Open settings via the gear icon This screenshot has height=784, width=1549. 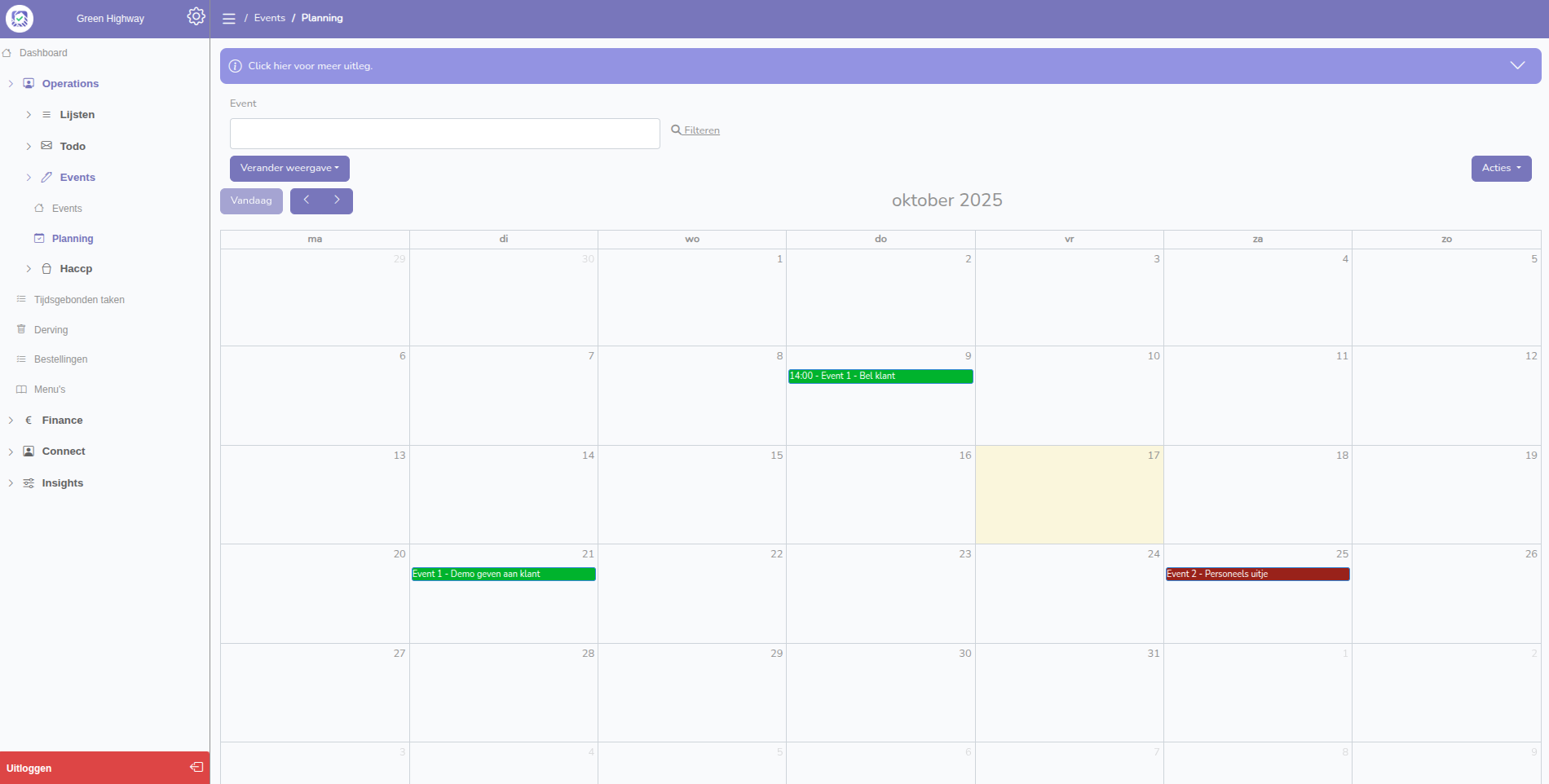pos(196,16)
